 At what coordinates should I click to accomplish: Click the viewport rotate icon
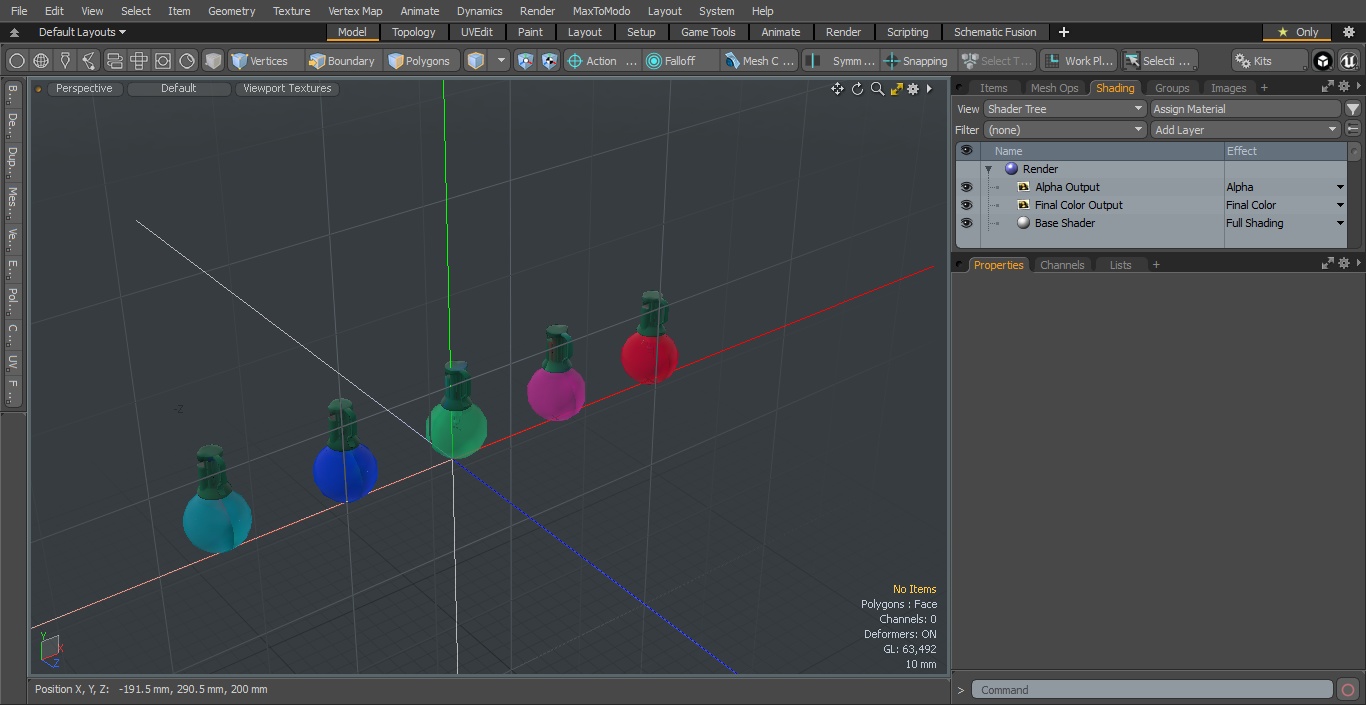[x=857, y=89]
